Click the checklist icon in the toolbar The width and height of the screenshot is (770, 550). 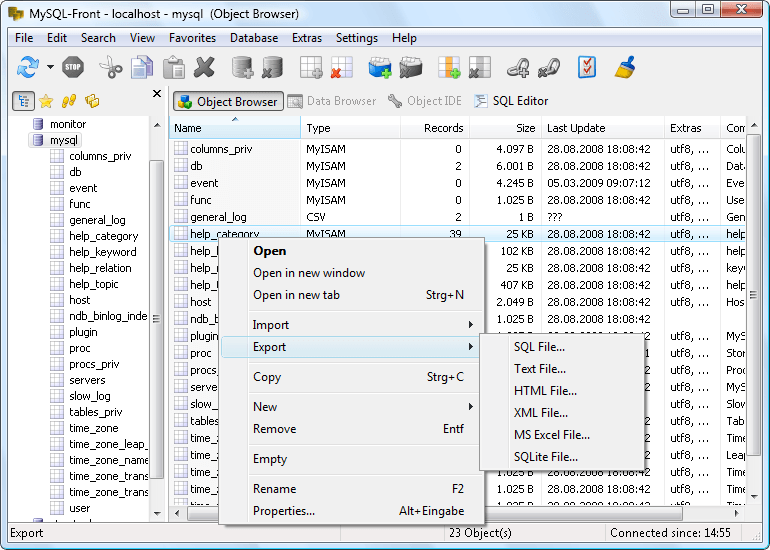tap(587, 68)
